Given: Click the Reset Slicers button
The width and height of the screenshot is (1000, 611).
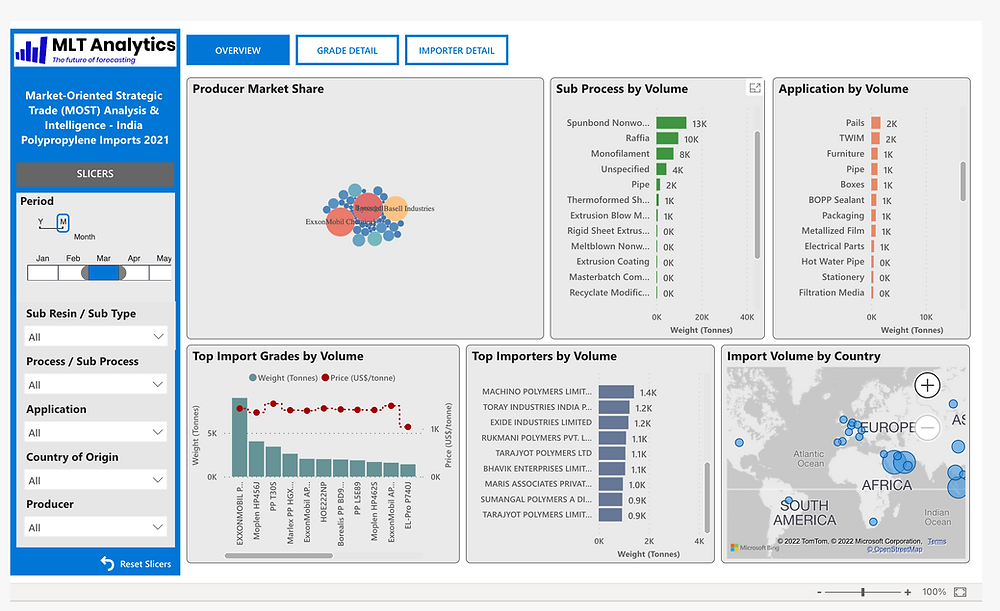Looking at the screenshot, I should pos(136,564).
